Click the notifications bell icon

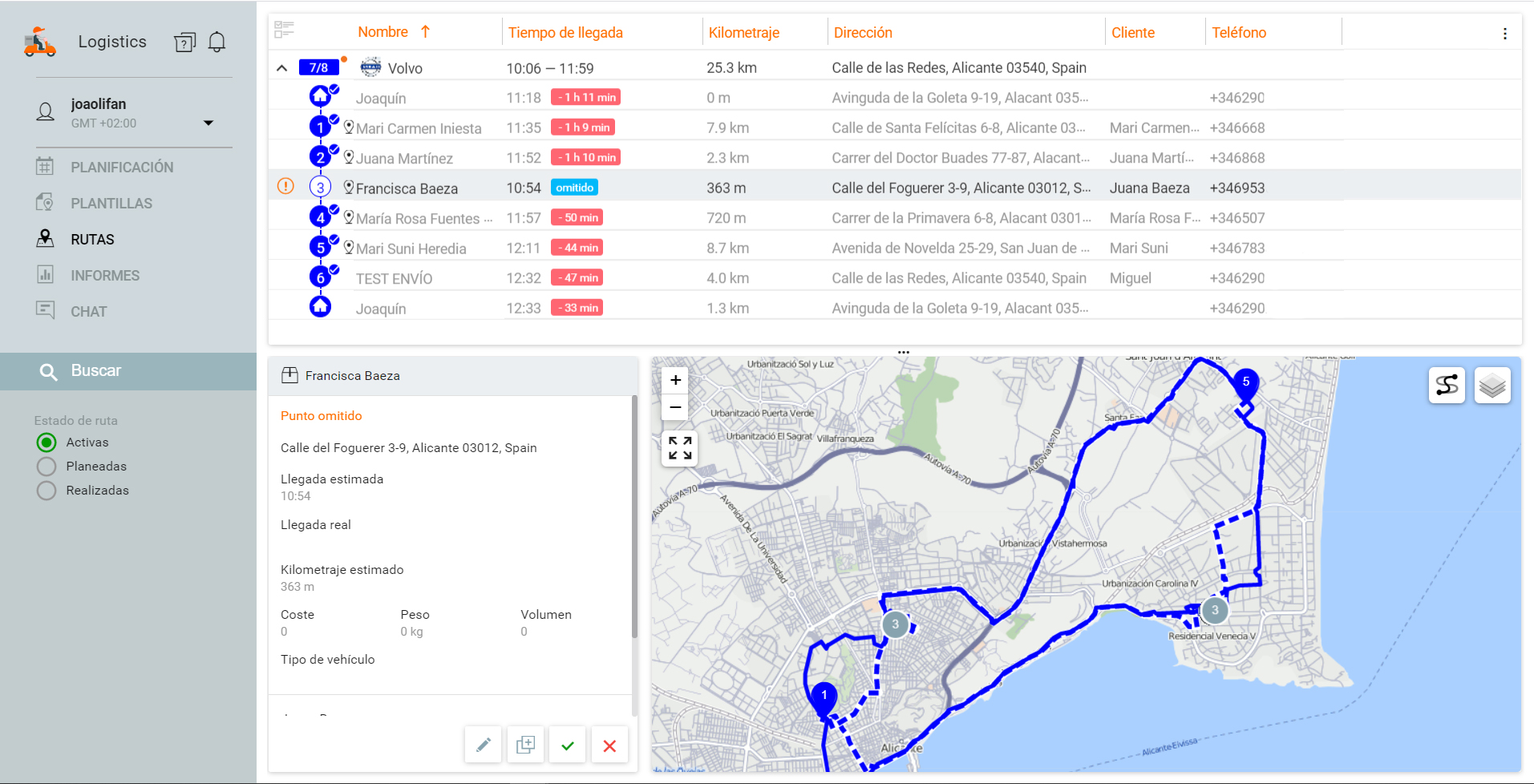pos(217,42)
